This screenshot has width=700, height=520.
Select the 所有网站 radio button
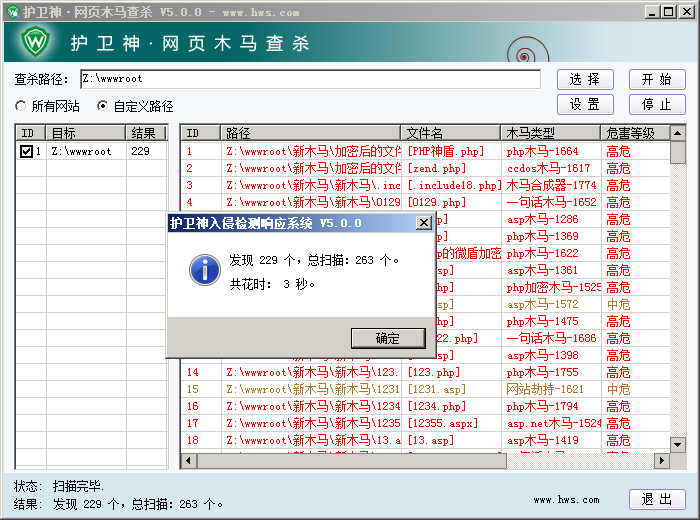coord(21,106)
